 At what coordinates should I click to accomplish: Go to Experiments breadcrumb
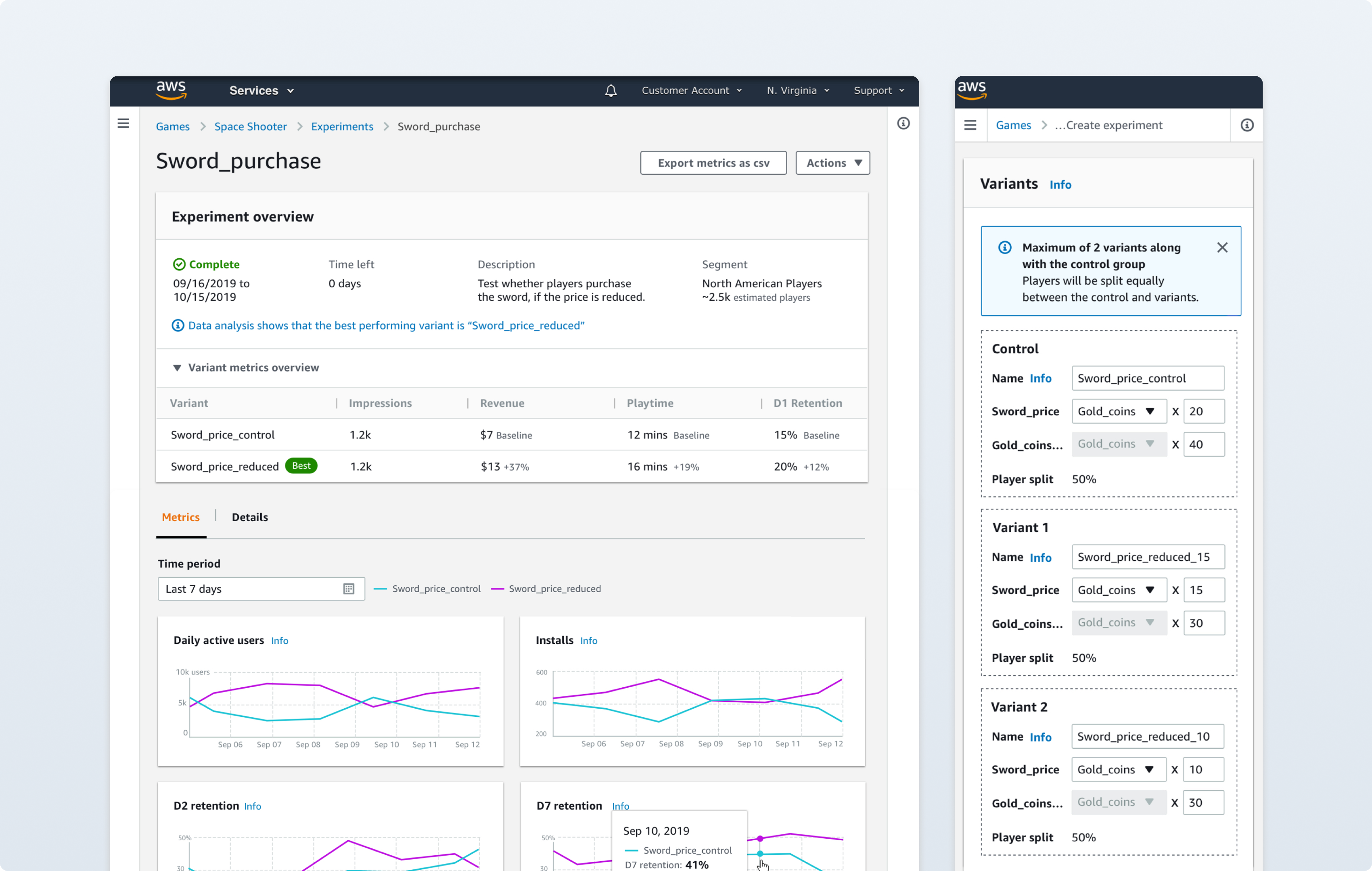click(342, 127)
